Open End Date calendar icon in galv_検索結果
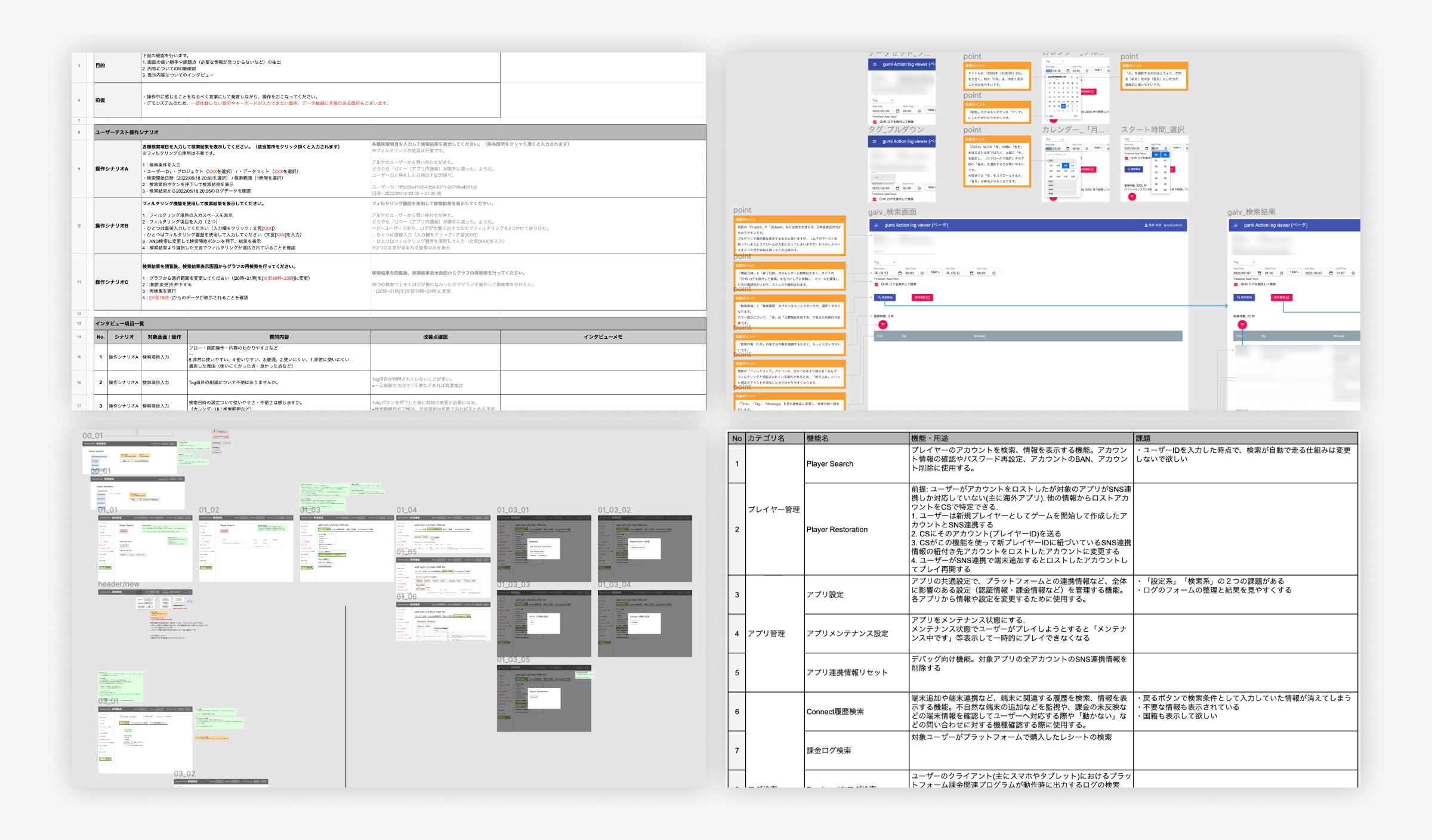This screenshot has height=840, width=1432. (1331, 273)
